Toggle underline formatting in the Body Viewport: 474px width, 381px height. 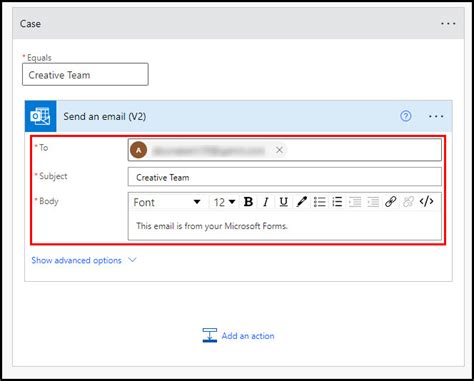pyautogui.click(x=283, y=202)
